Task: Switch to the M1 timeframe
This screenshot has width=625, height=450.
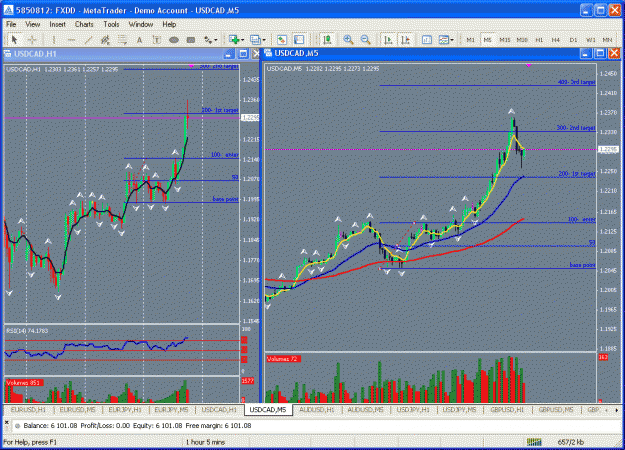Action: 470,40
